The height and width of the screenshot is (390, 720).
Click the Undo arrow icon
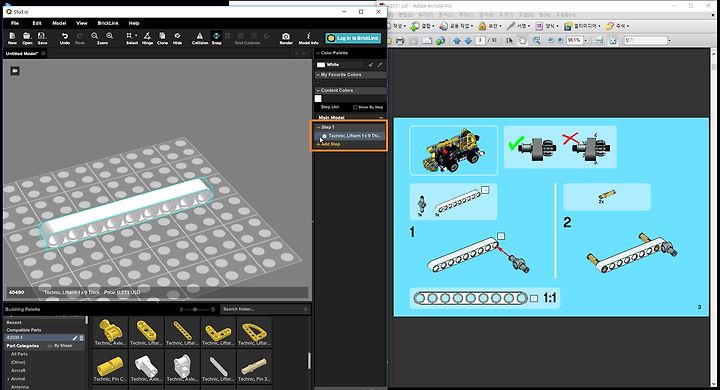pos(65,36)
